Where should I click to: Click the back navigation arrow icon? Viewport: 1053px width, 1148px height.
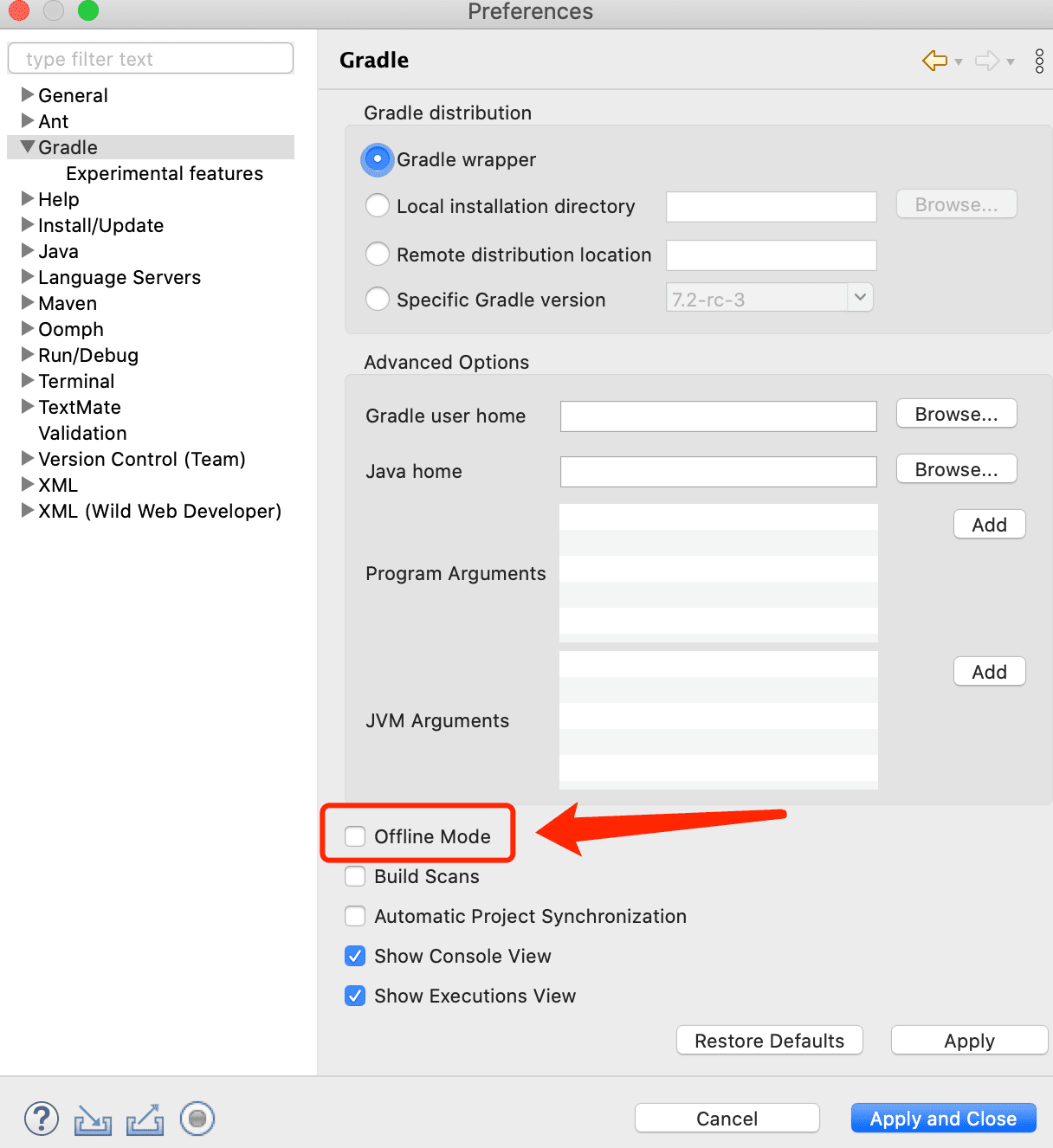click(935, 61)
